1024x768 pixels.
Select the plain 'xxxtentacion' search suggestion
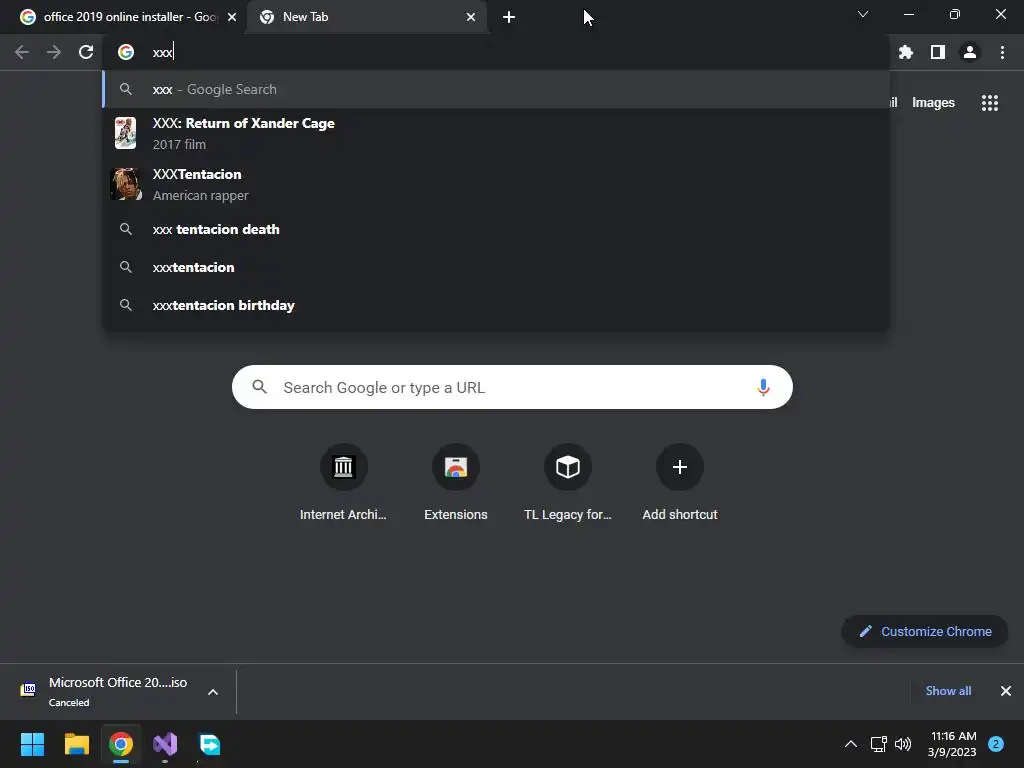click(496, 267)
